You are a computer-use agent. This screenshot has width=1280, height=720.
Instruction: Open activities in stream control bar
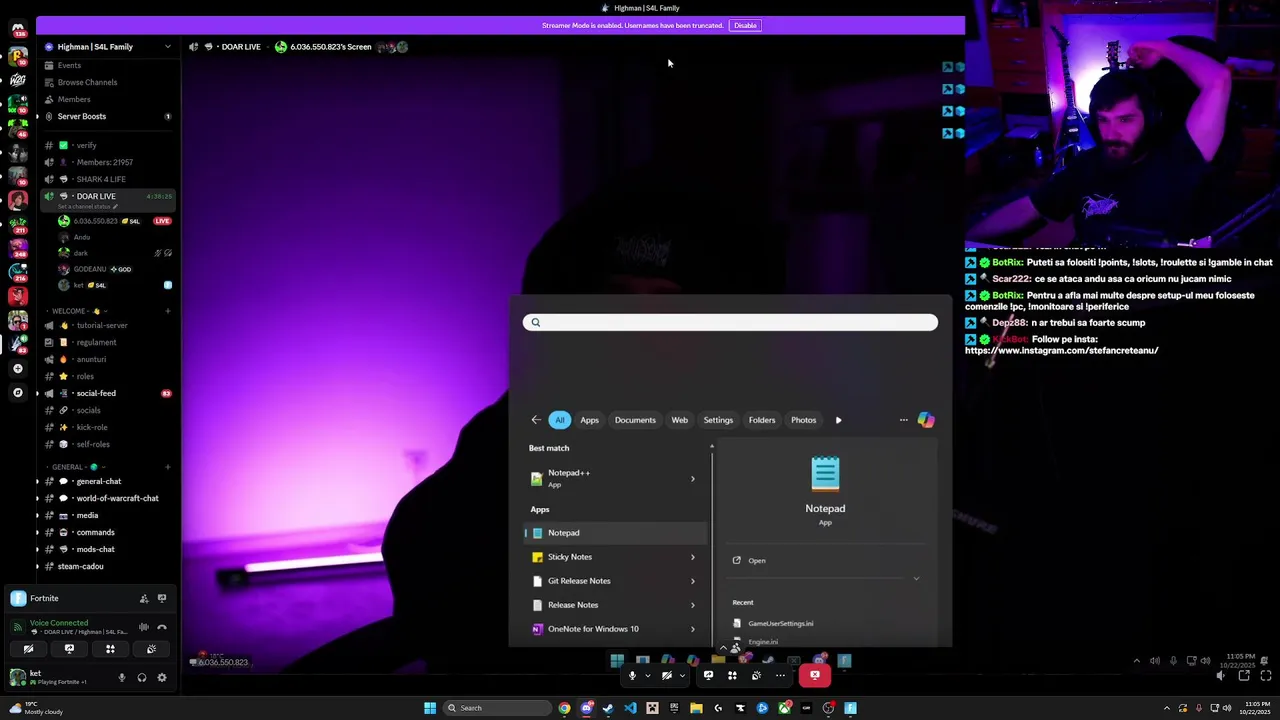tap(732, 675)
